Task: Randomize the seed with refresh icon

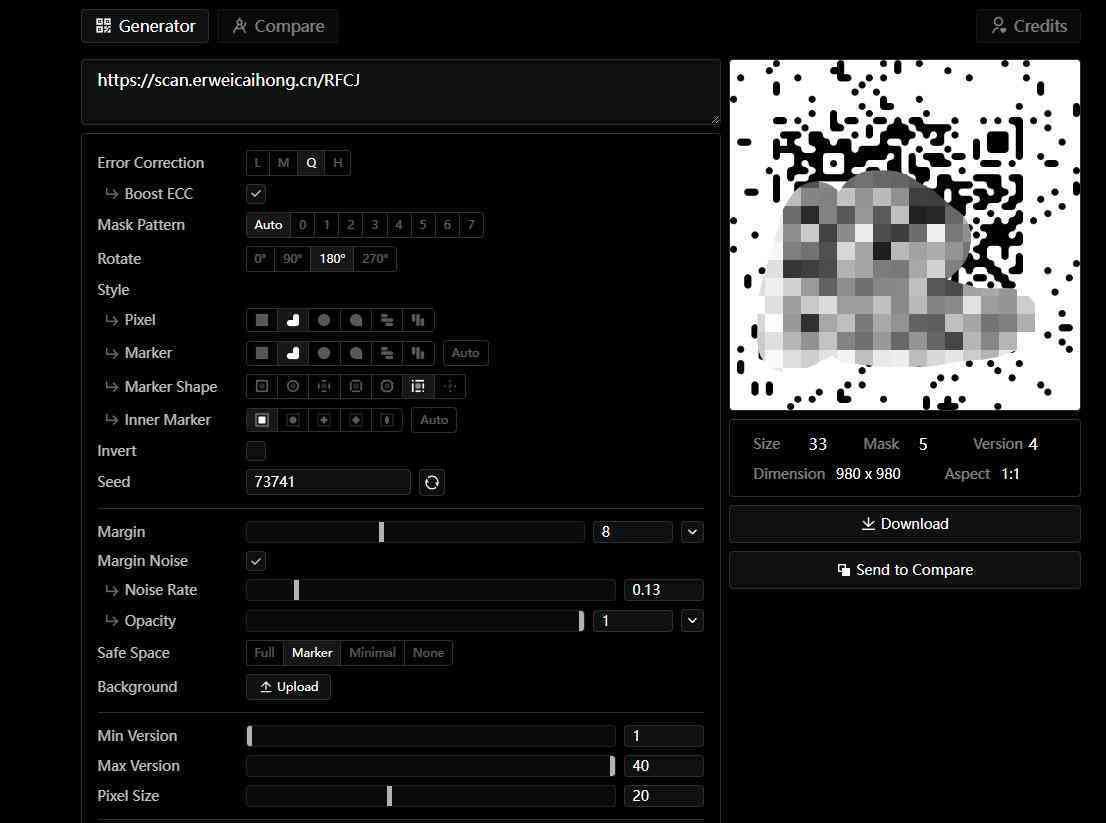Action: (x=432, y=482)
